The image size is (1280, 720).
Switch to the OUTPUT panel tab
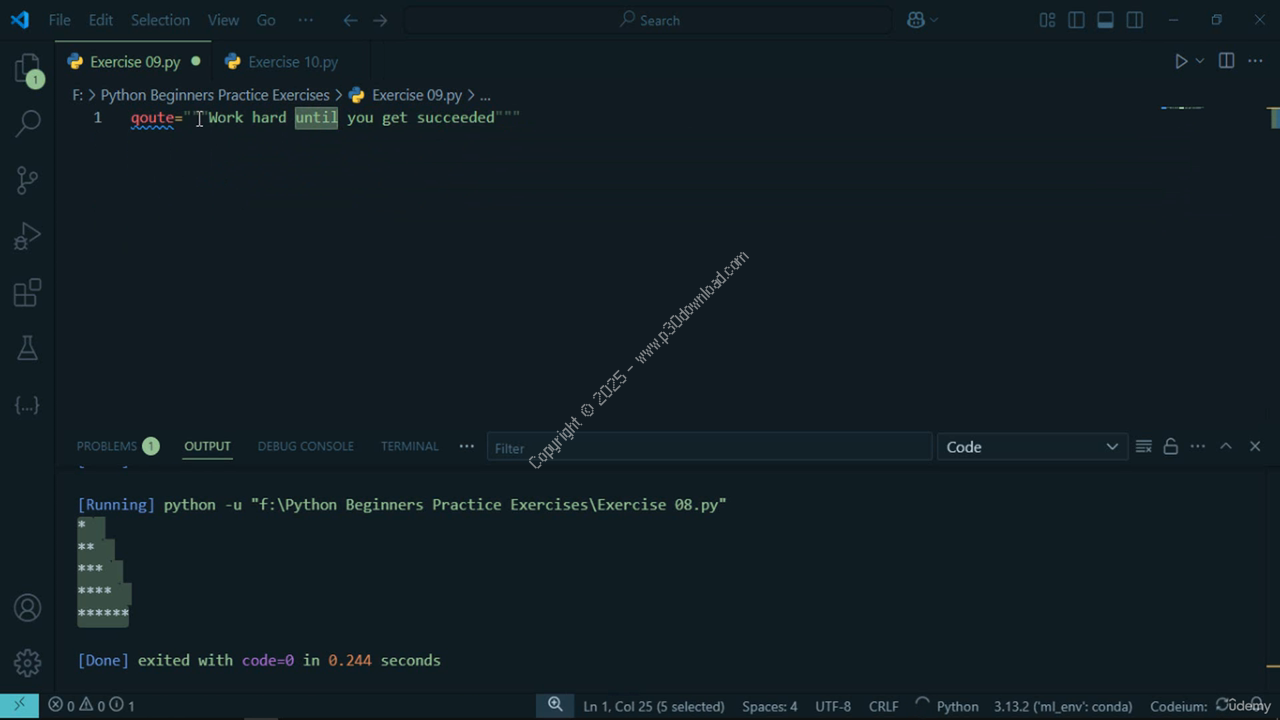point(207,446)
